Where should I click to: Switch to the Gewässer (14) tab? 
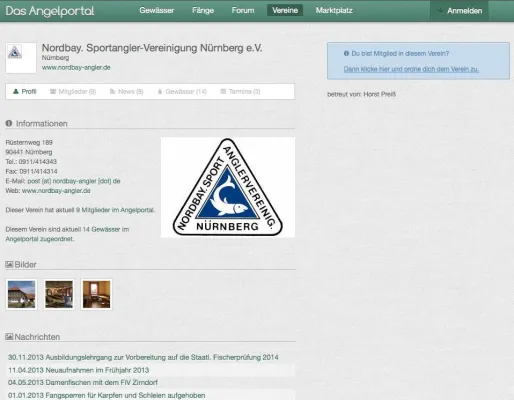(x=182, y=91)
